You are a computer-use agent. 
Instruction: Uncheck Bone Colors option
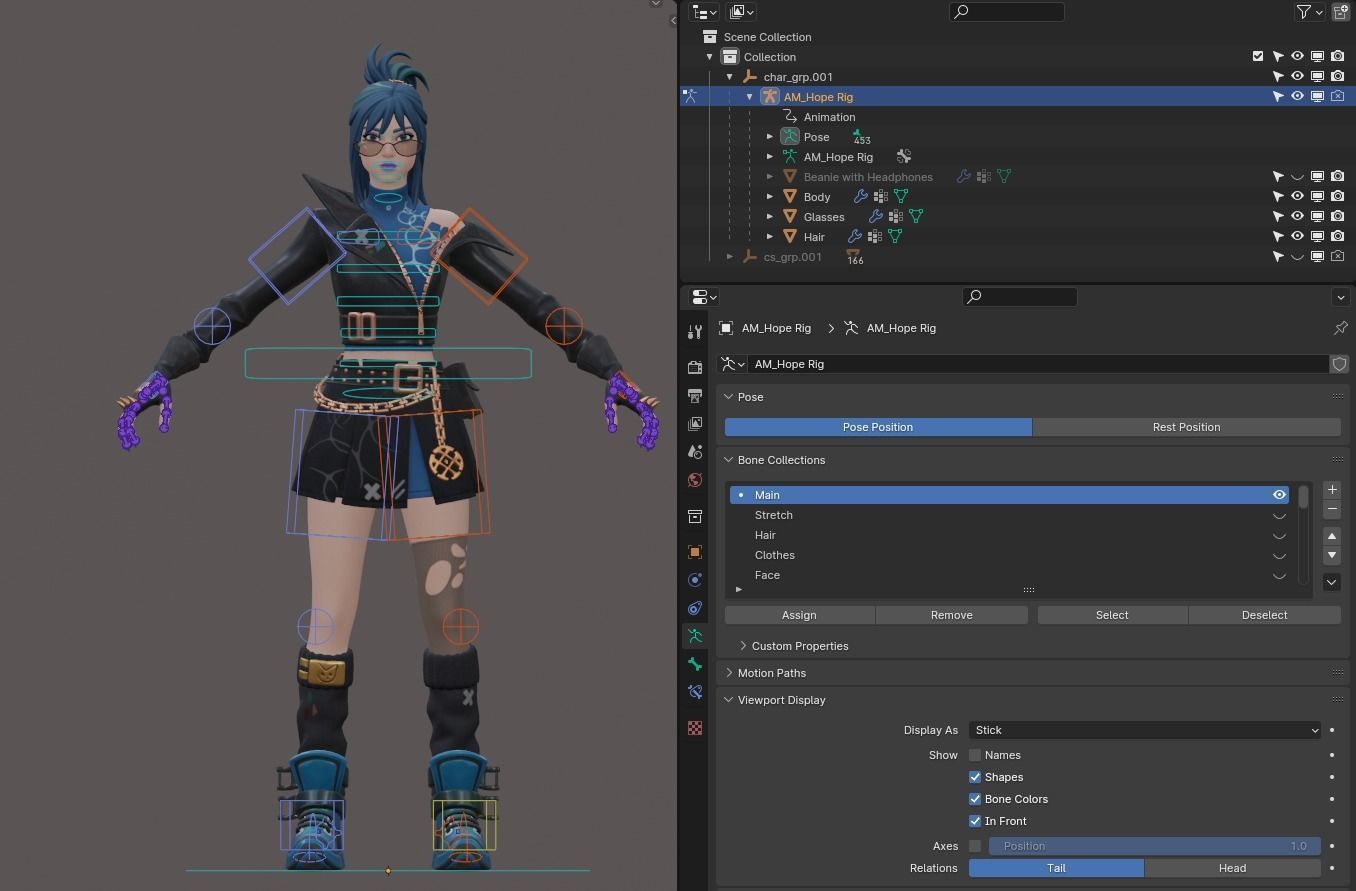pyautogui.click(x=975, y=799)
